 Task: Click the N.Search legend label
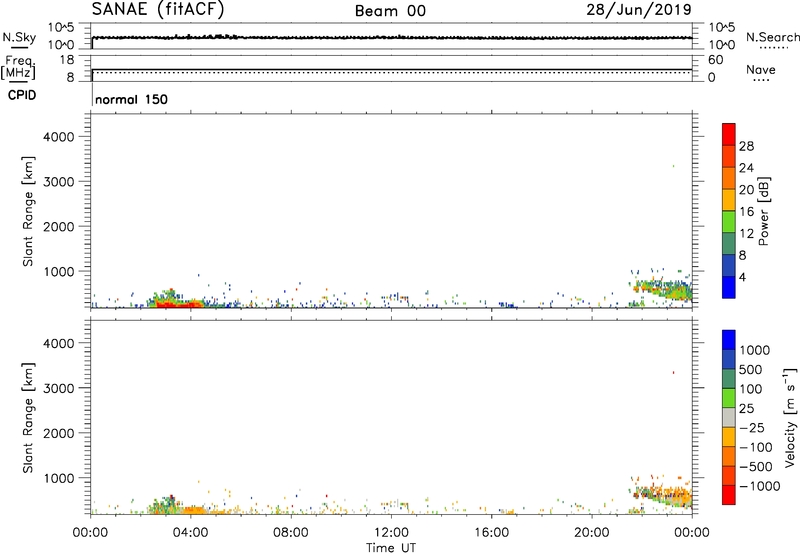[772, 37]
